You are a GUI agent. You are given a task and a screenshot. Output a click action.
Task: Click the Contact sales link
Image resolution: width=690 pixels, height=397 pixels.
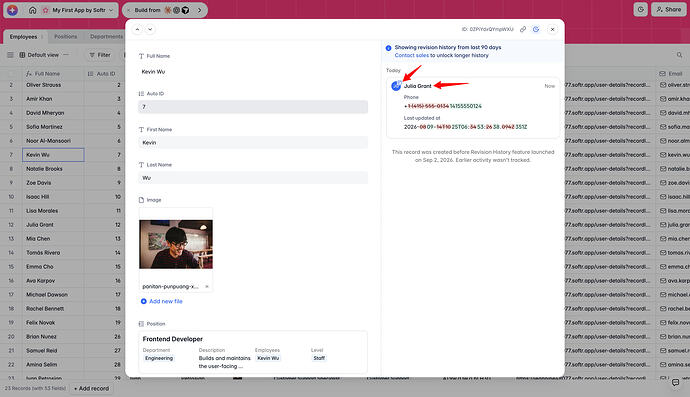411,55
